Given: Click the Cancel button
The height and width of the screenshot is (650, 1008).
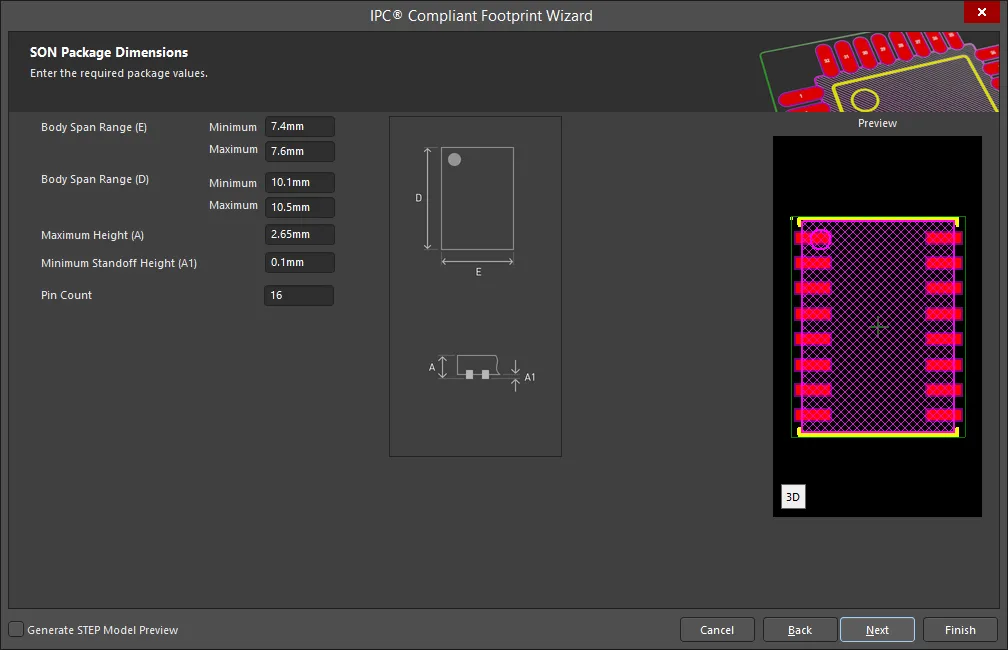Looking at the screenshot, I should click(x=717, y=629).
